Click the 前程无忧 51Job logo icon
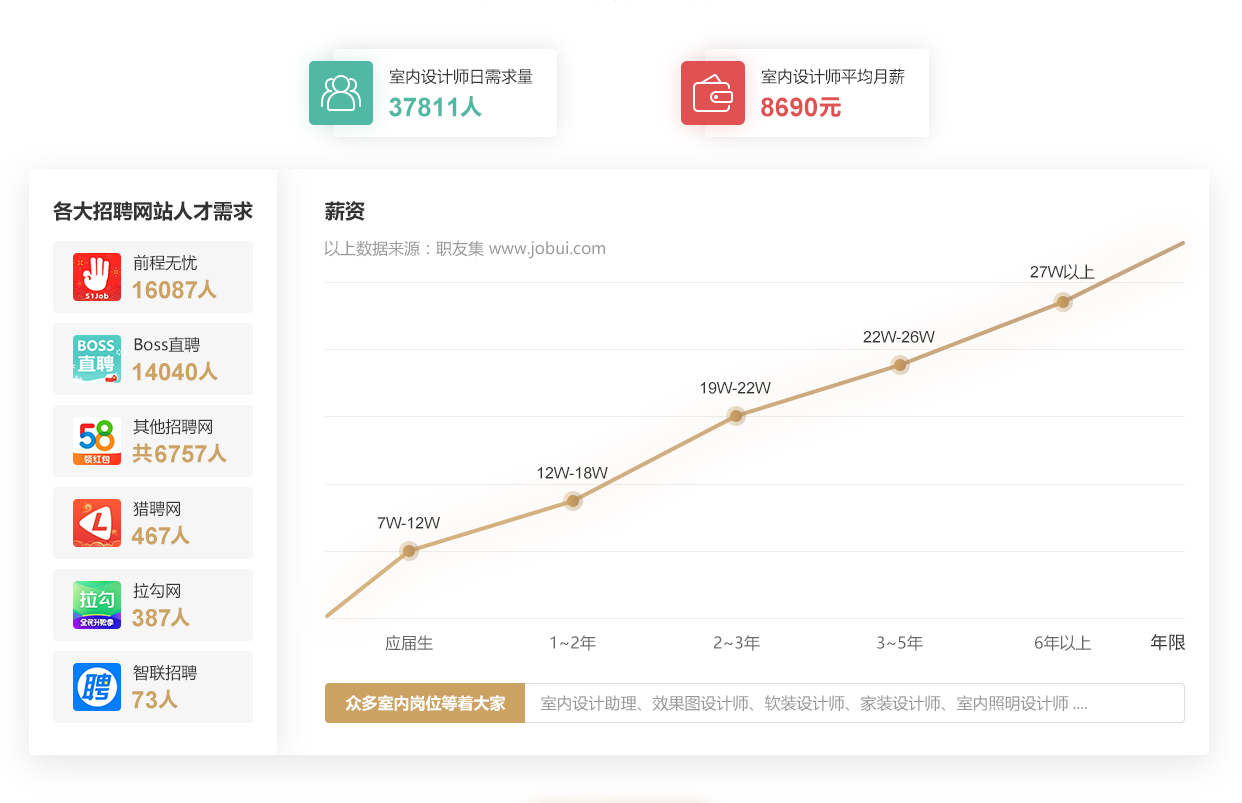Screen dimensions: 1242x803 click(97, 277)
